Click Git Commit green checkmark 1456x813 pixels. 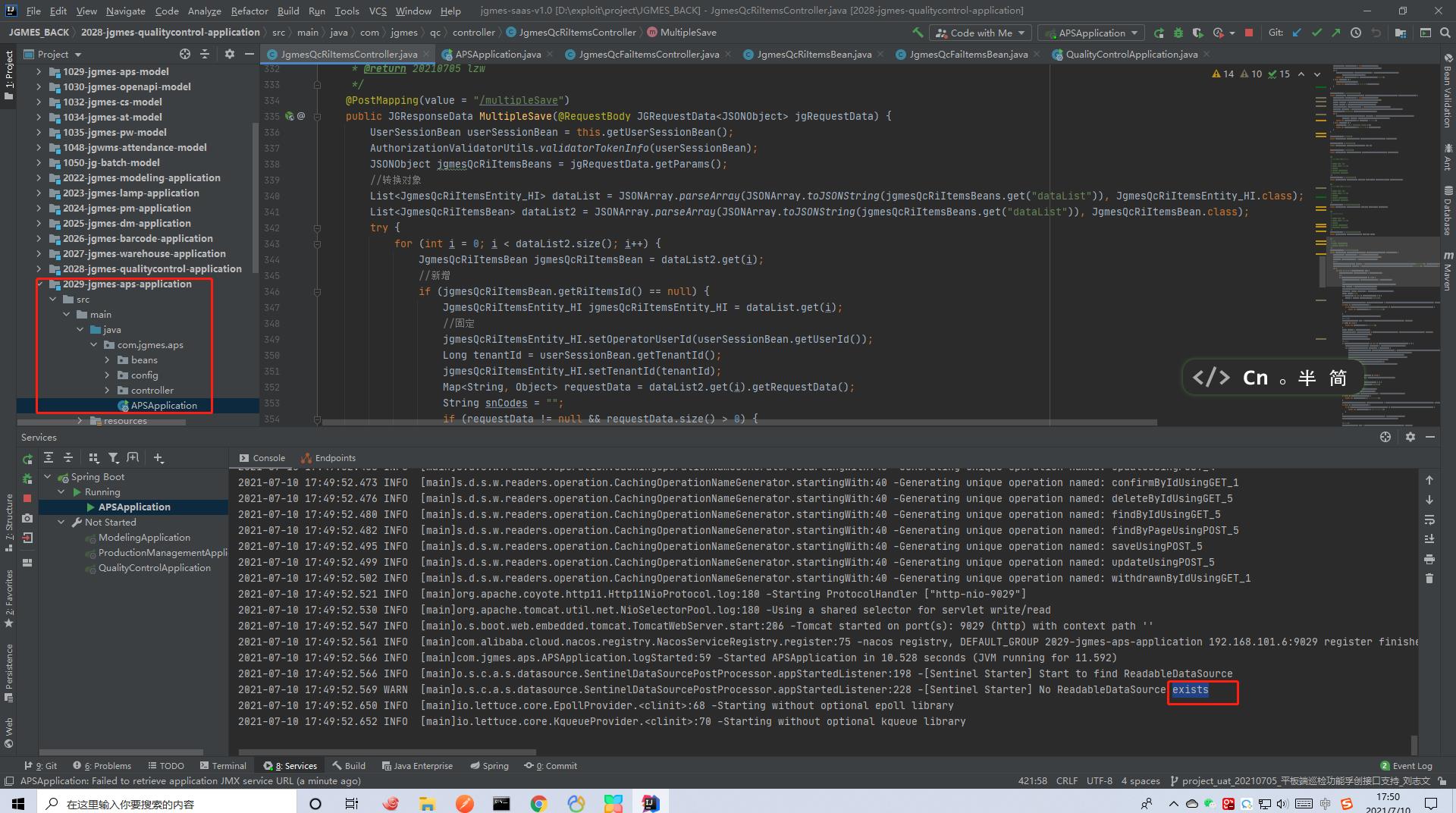[x=1316, y=33]
